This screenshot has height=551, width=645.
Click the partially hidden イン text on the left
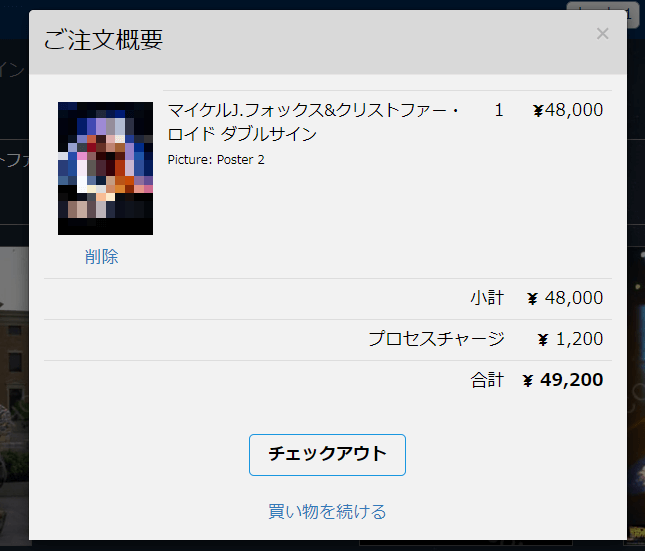(x=12, y=69)
